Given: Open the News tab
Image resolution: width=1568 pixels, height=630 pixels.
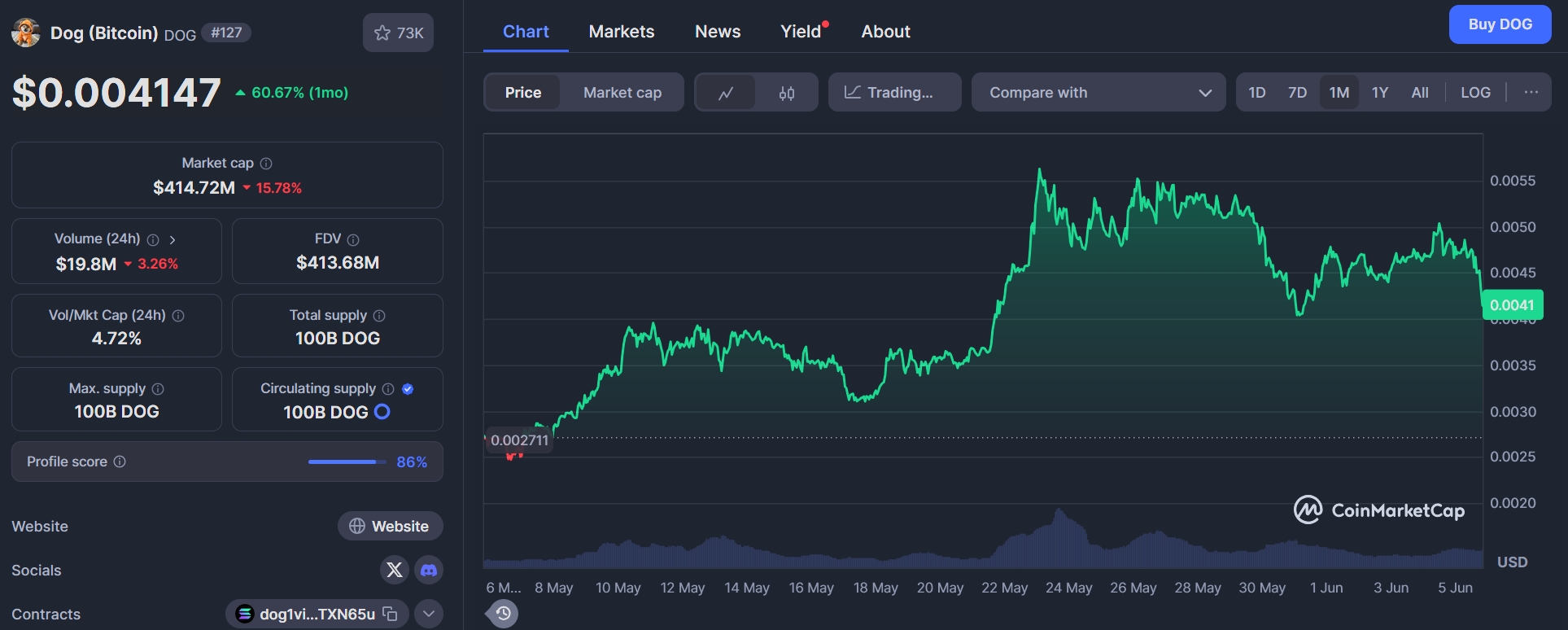Looking at the screenshot, I should [x=718, y=32].
